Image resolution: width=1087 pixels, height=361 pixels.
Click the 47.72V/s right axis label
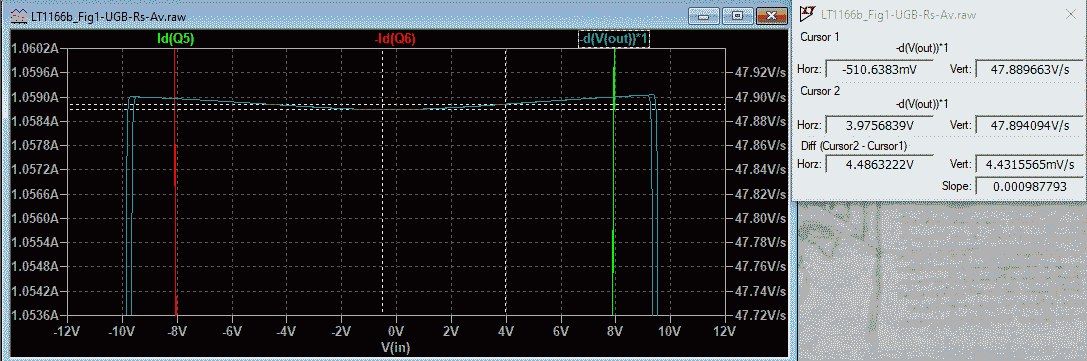(759, 315)
